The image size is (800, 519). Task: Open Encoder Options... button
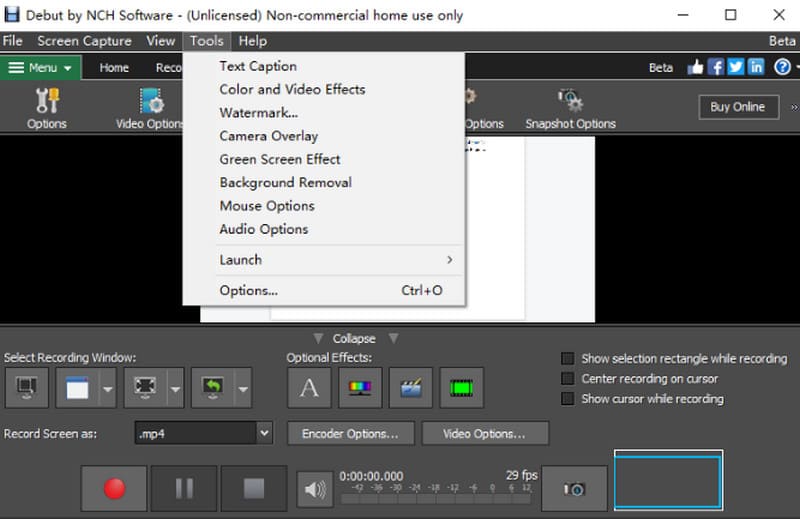click(351, 433)
